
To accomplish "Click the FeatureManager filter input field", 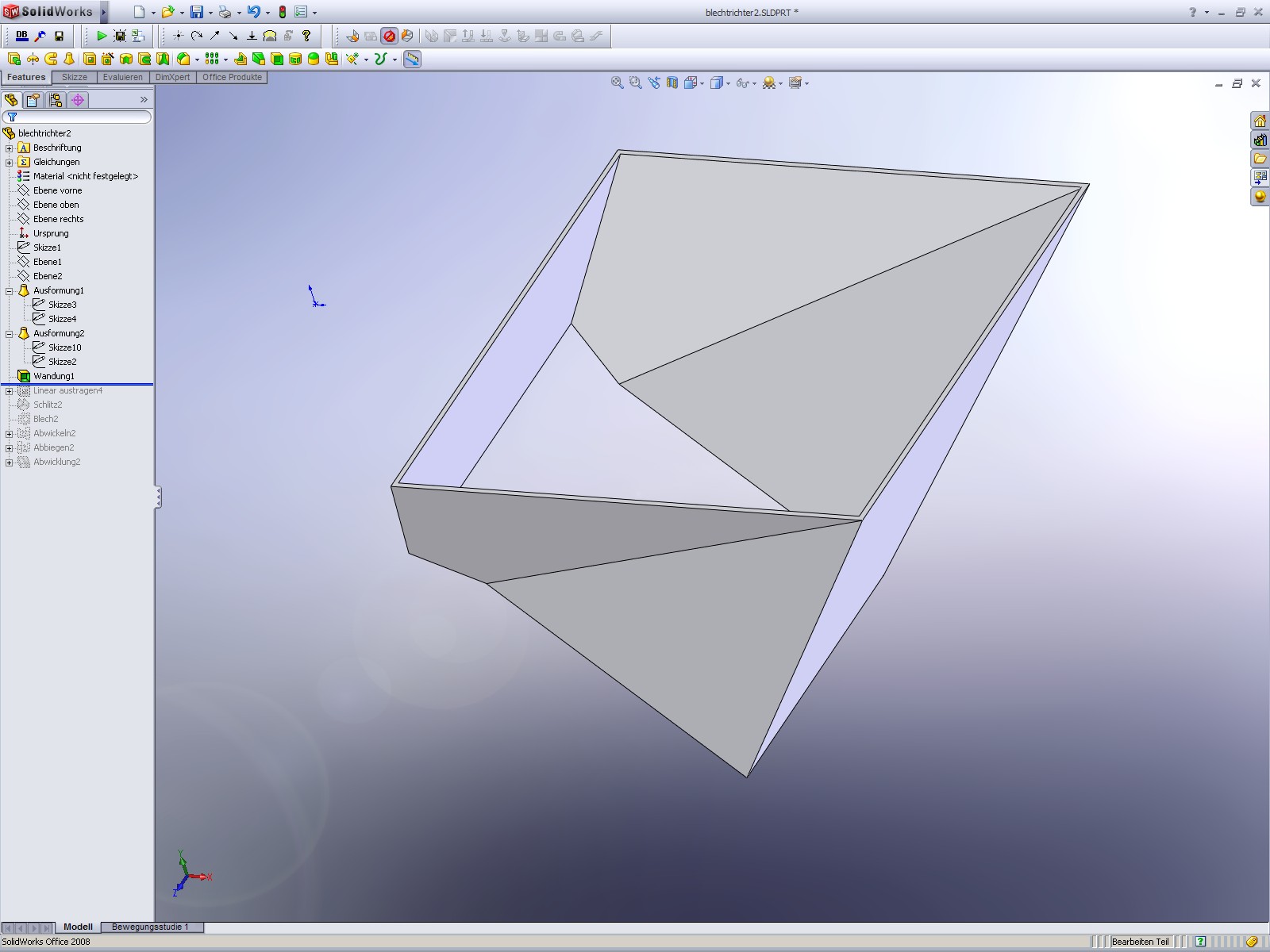I will click(77, 117).
